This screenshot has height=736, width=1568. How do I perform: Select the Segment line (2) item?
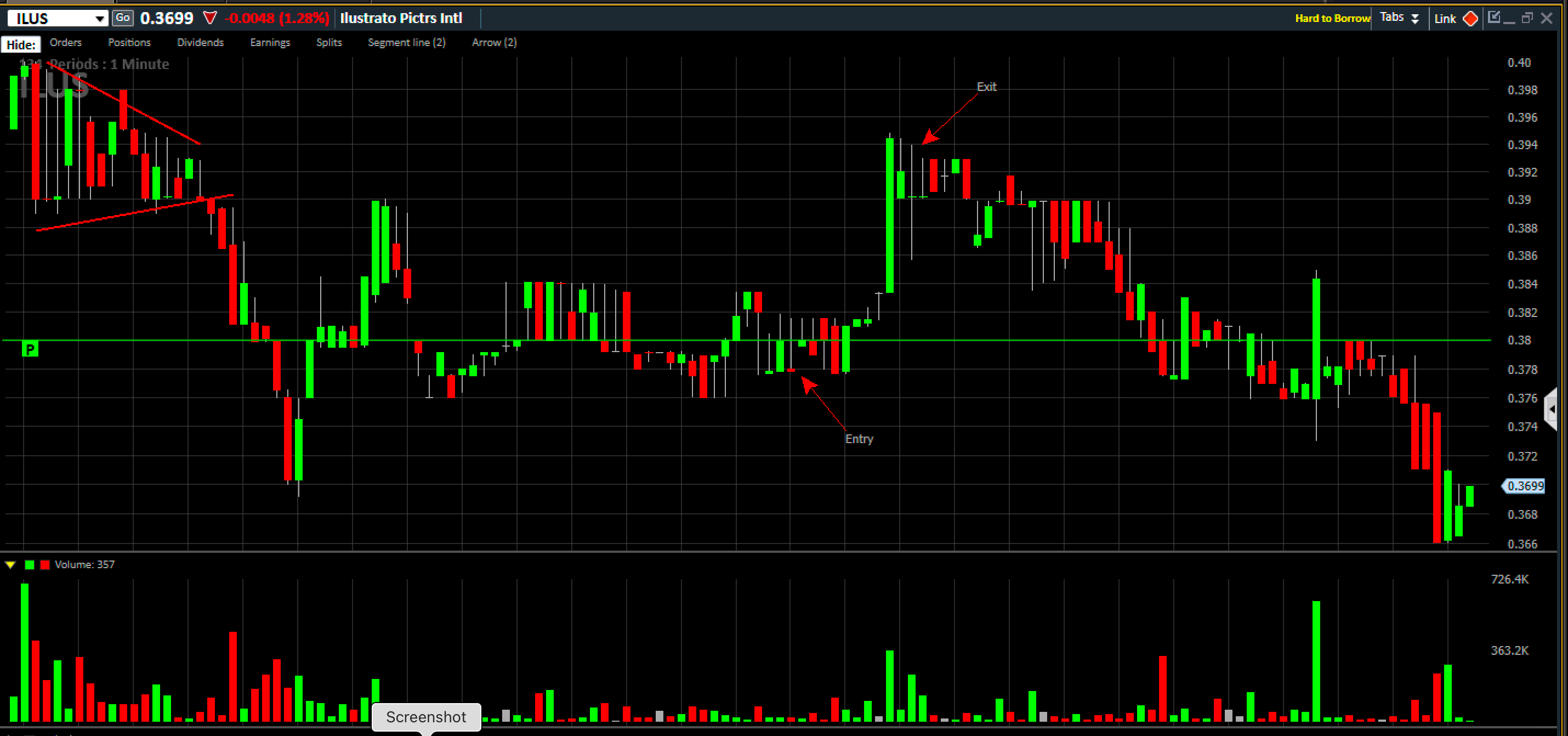coord(406,43)
